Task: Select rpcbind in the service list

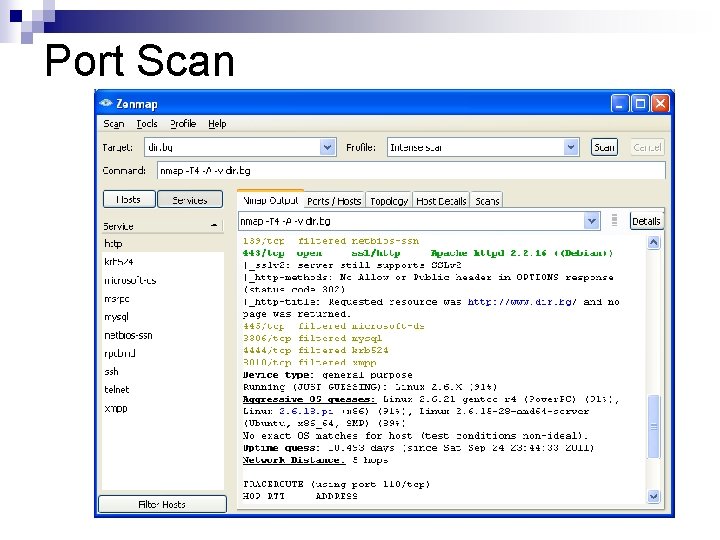Action: click(163, 354)
